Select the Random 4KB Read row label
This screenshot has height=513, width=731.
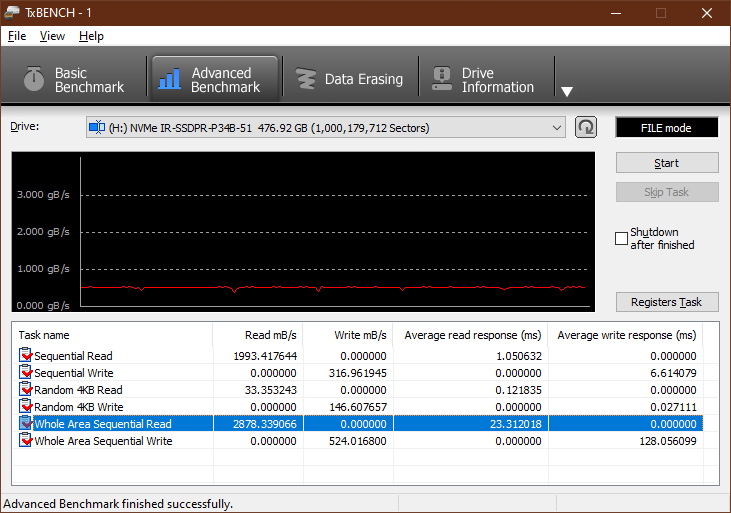[78, 390]
